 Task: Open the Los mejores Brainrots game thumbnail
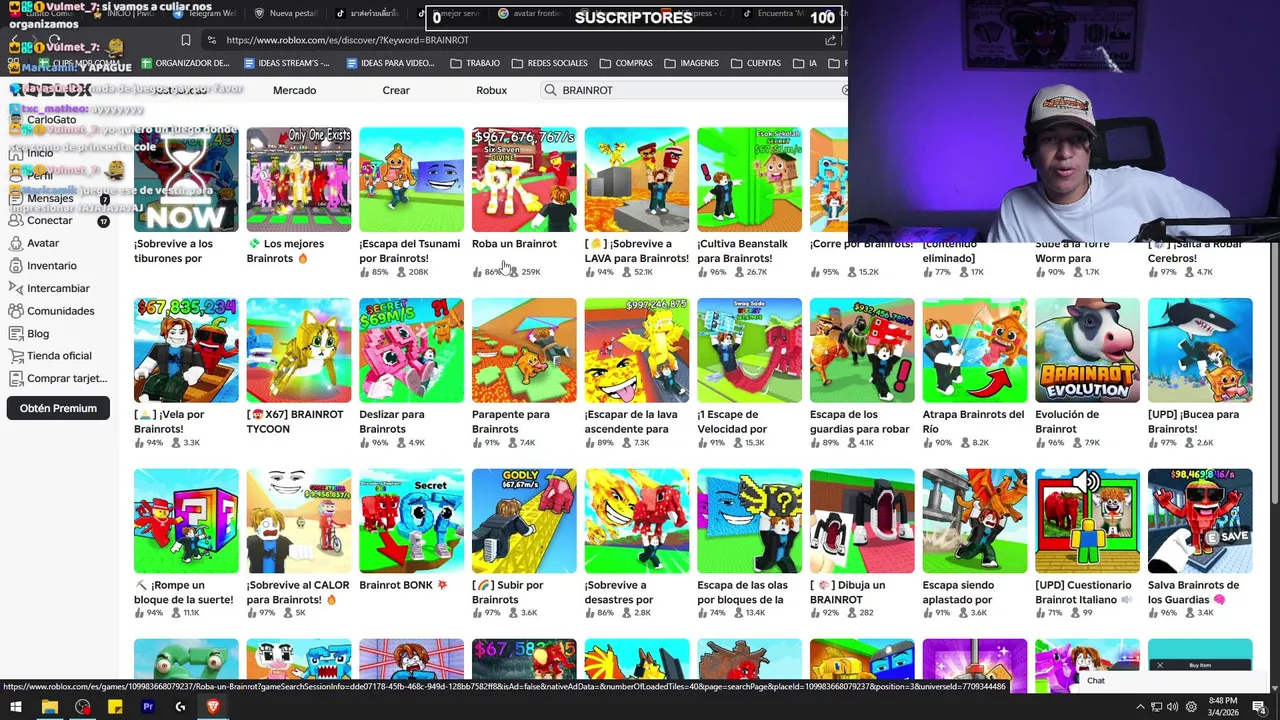coord(299,180)
